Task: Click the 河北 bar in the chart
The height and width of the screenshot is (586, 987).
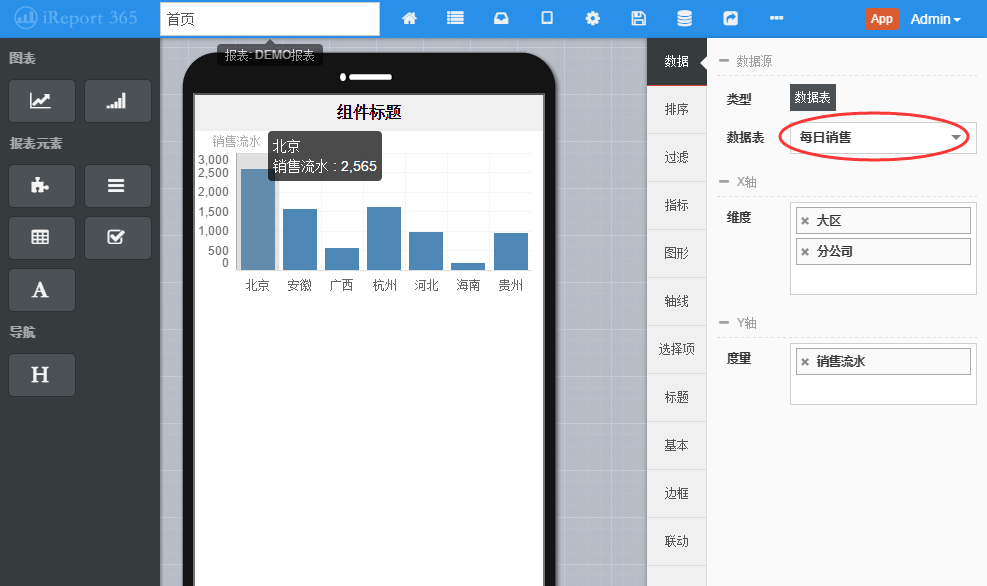Action: (426, 251)
